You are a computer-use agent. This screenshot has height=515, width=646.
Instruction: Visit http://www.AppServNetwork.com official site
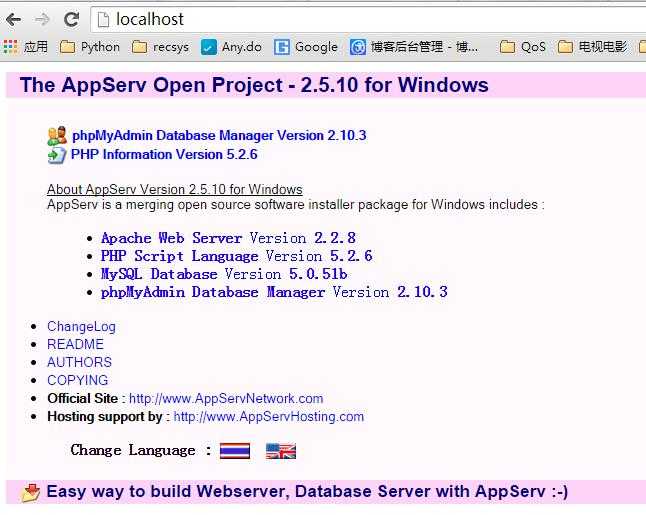tap(226, 399)
